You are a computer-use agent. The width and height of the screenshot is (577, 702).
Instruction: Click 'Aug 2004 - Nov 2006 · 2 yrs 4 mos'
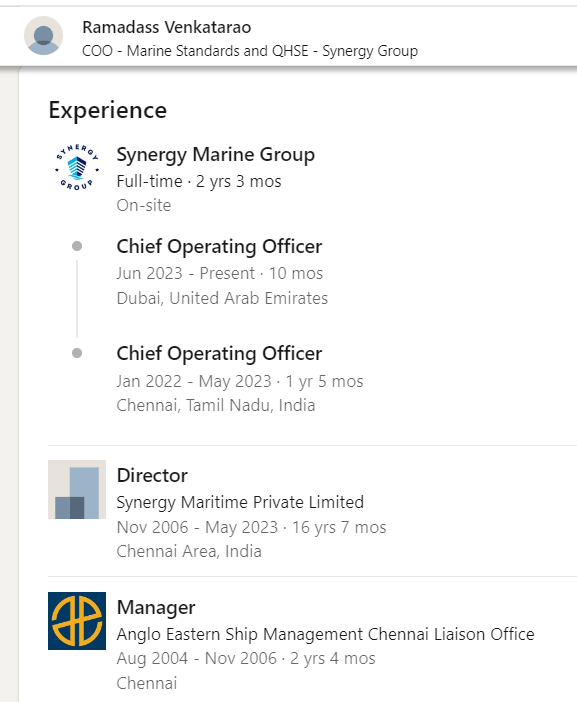pos(246,659)
